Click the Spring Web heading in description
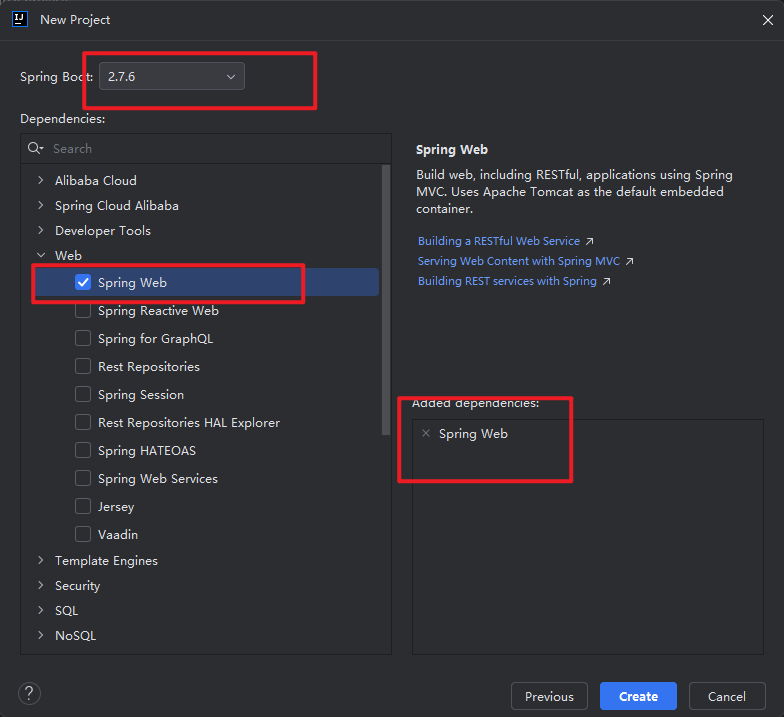This screenshot has width=784, height=717. (x=452, y=150)
